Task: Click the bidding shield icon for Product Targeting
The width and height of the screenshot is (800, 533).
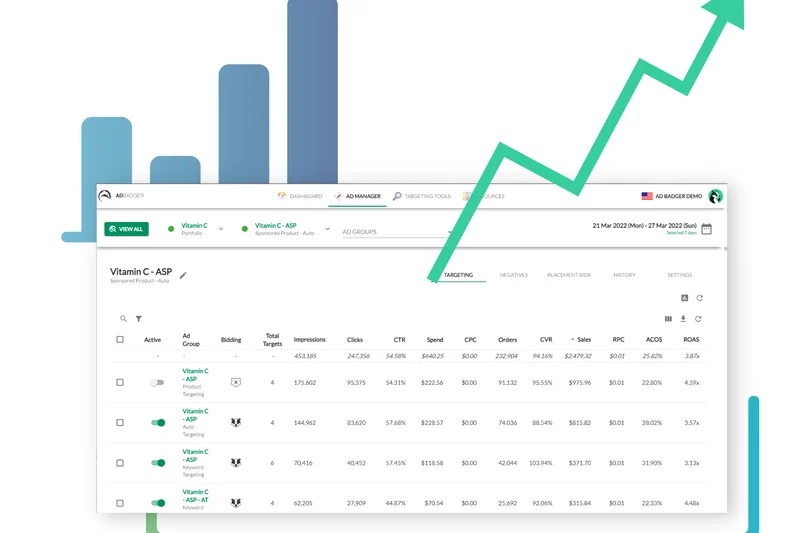Action: pos(236,382)
